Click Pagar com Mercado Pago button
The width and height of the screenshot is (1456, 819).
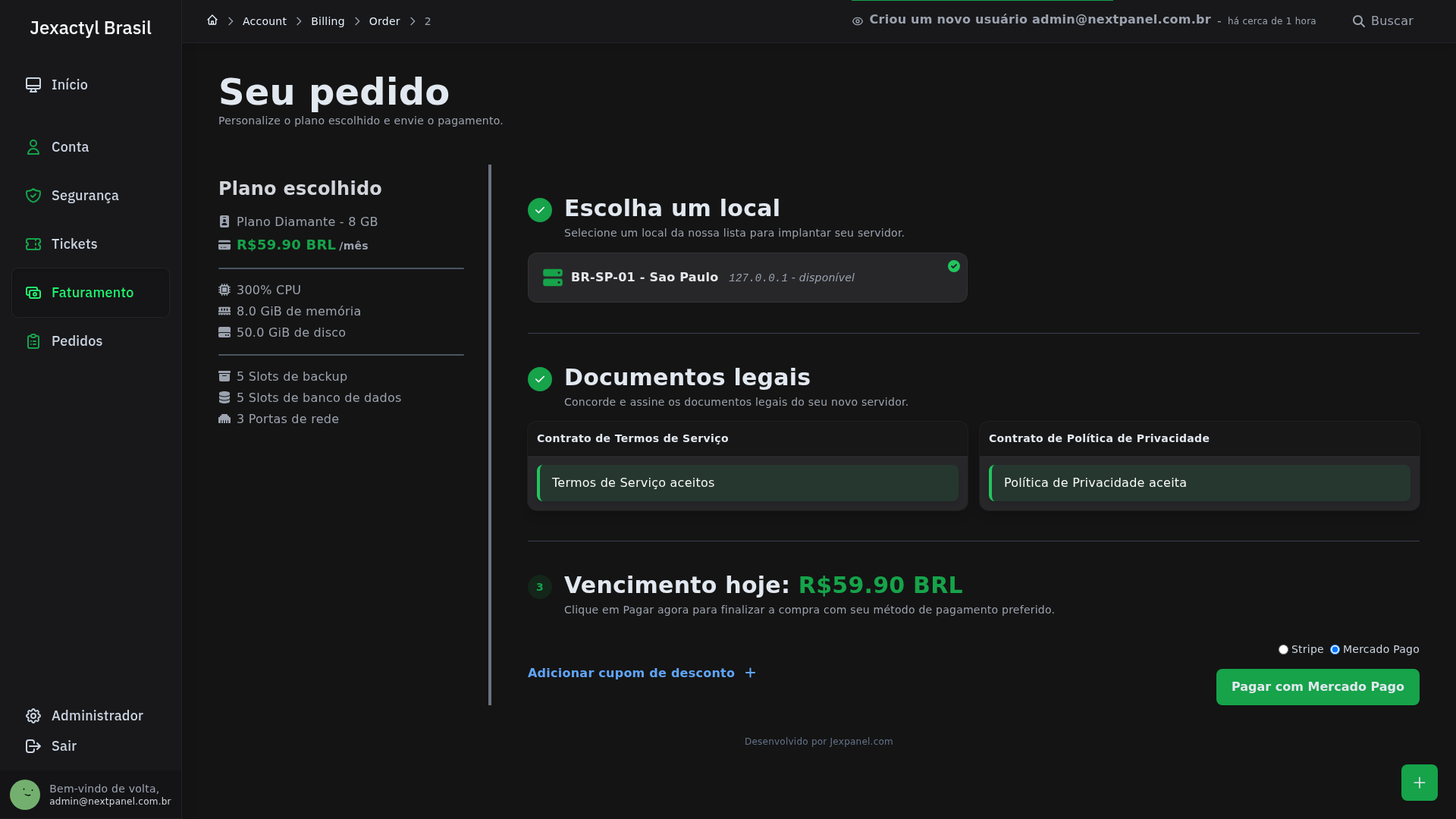1318,687
